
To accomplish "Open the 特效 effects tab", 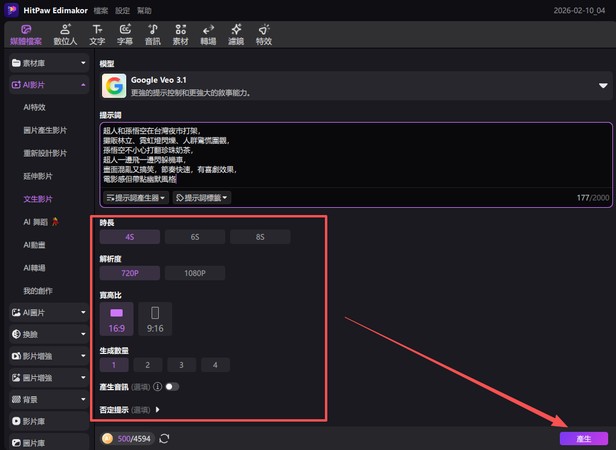I will pyautogui.click(x=264, y=35).
